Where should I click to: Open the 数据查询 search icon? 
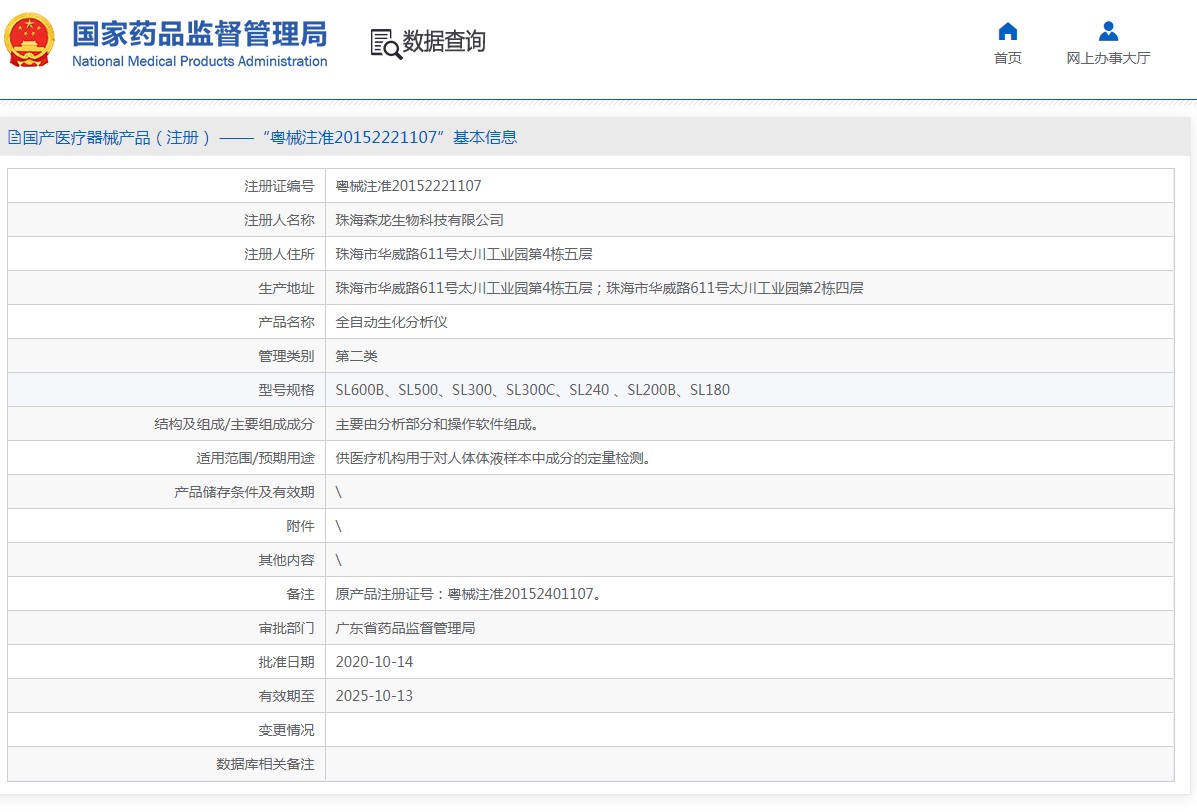pos(386,44)
